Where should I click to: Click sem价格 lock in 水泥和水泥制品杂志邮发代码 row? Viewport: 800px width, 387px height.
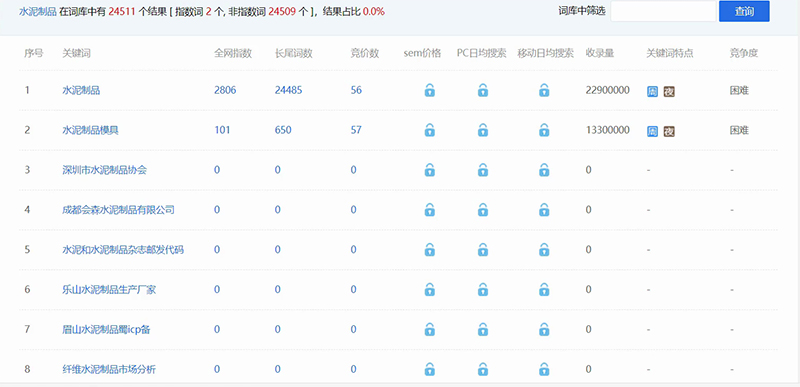click(x=430, y=249)
